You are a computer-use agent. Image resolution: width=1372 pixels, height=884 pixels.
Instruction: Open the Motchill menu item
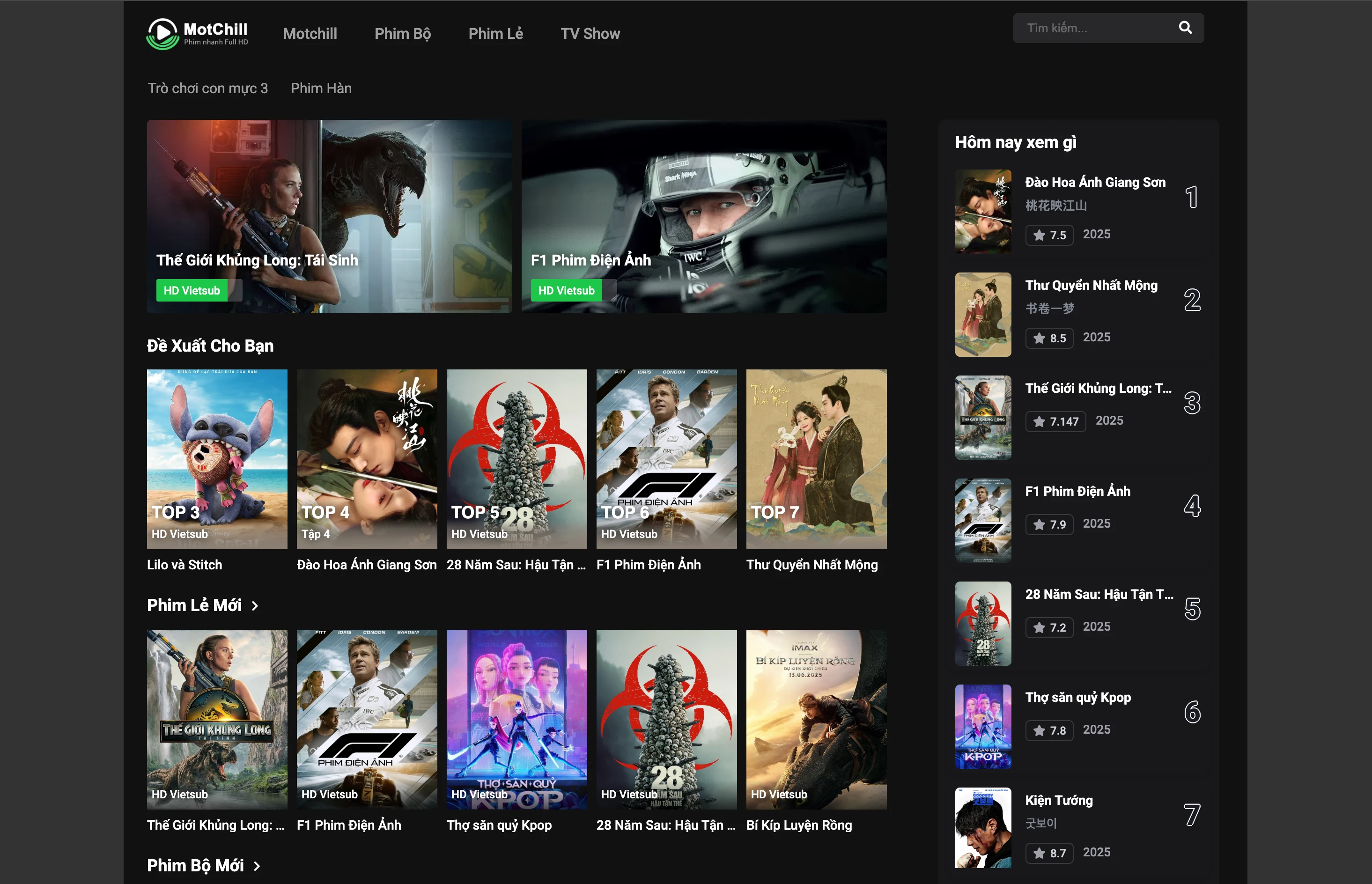(x=310, y=33)
